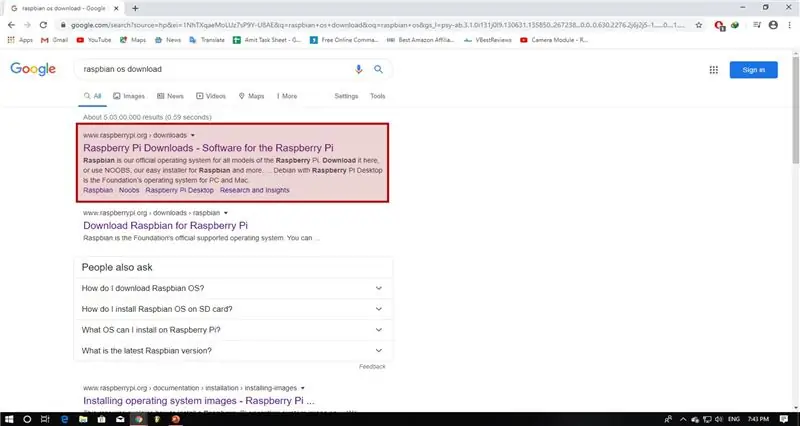
Task: Open the More search options menu
Action: [287, 96]
